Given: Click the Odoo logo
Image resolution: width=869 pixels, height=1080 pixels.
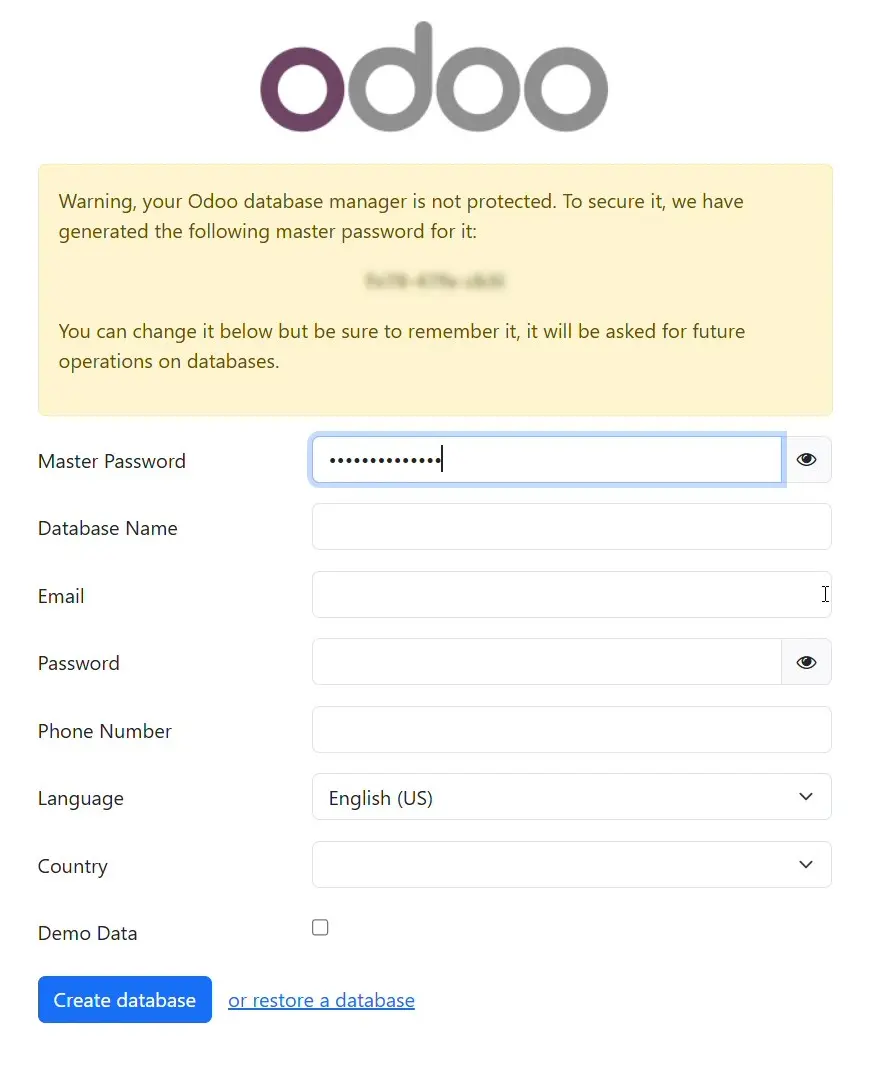Looking at the screenshot, I should (434, 78).
